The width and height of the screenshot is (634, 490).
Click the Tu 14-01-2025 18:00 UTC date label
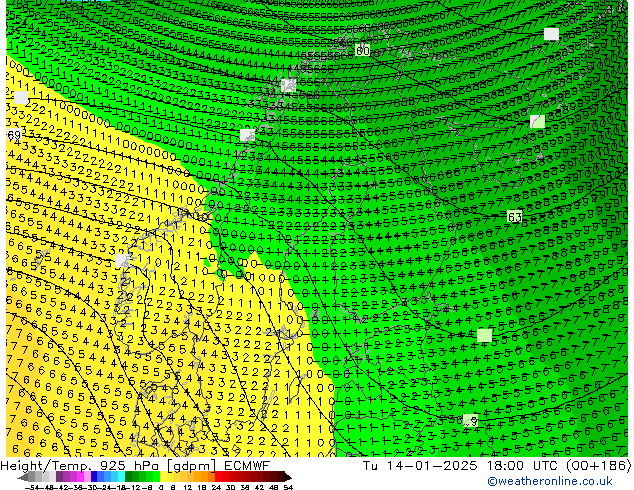click(x=461, y=466)
